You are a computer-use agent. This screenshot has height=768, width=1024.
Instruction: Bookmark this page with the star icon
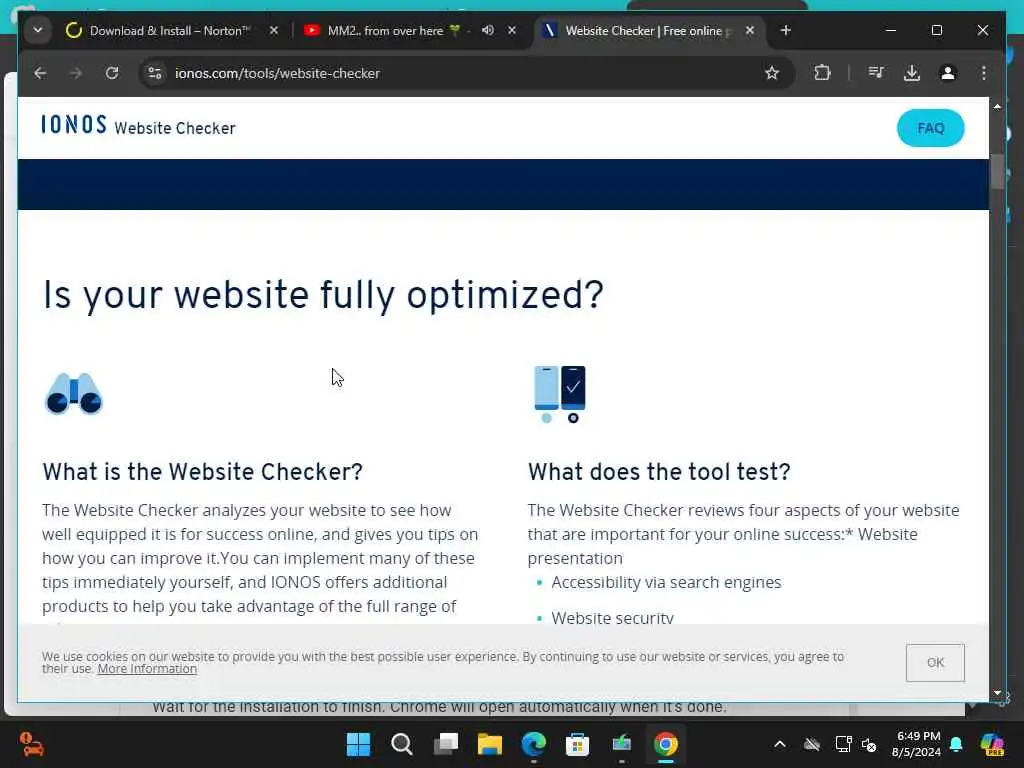click(772, 73)
